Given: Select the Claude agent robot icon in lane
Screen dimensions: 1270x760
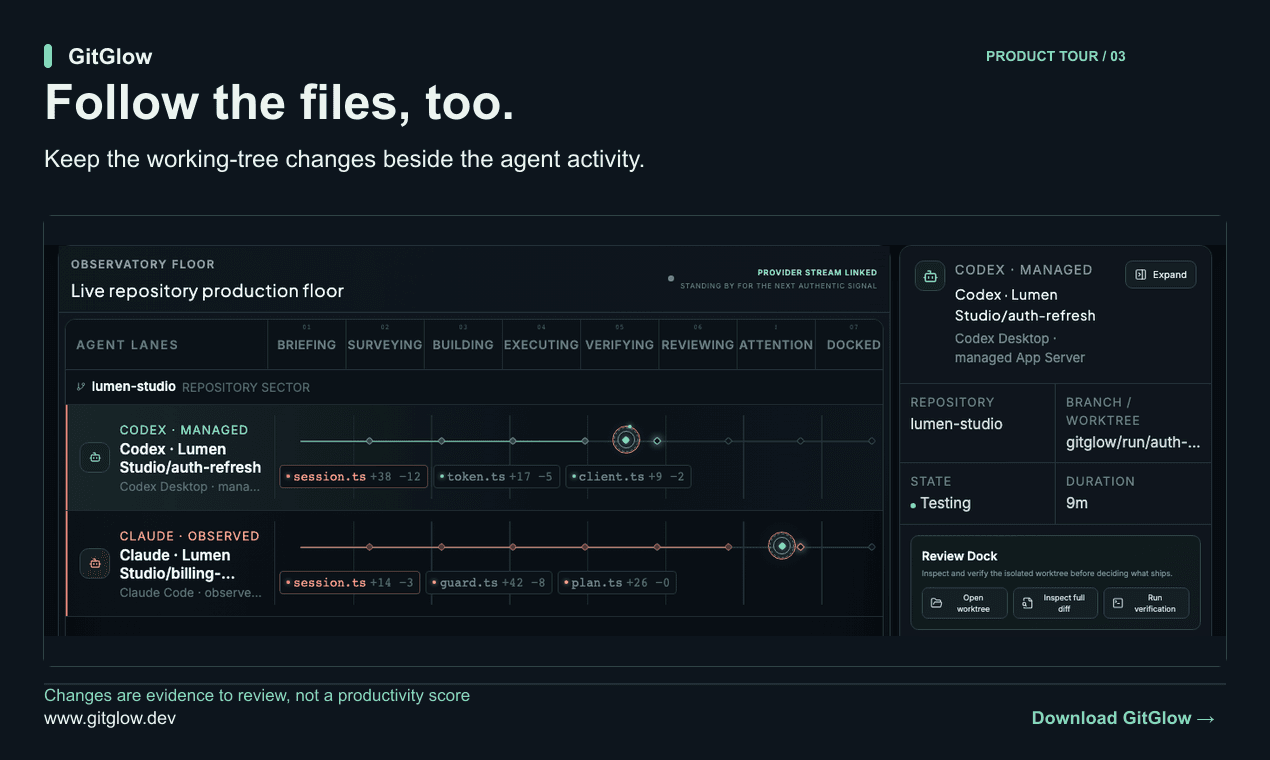Looking at the screenshot, I should (95, 563).
